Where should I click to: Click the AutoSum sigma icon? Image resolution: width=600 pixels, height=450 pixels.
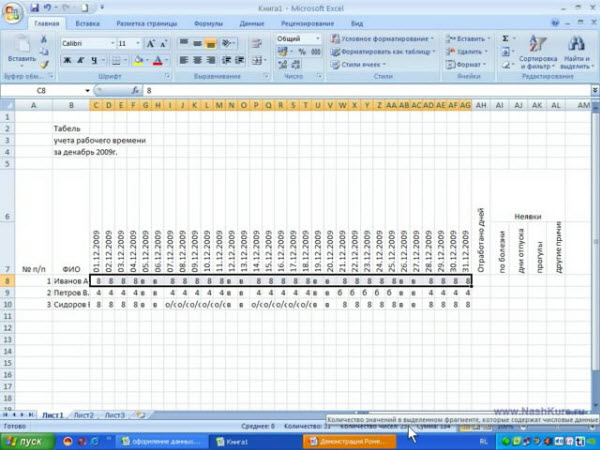505,39
